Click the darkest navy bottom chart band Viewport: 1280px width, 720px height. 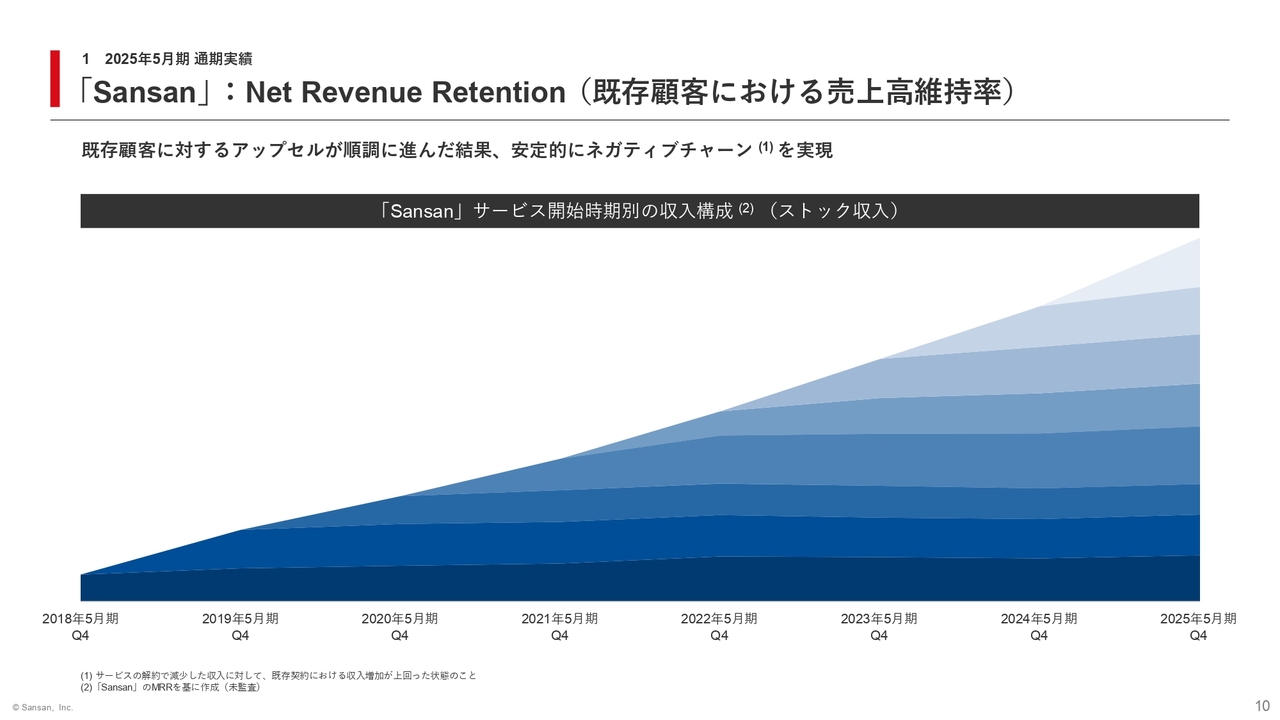[640, 582]
